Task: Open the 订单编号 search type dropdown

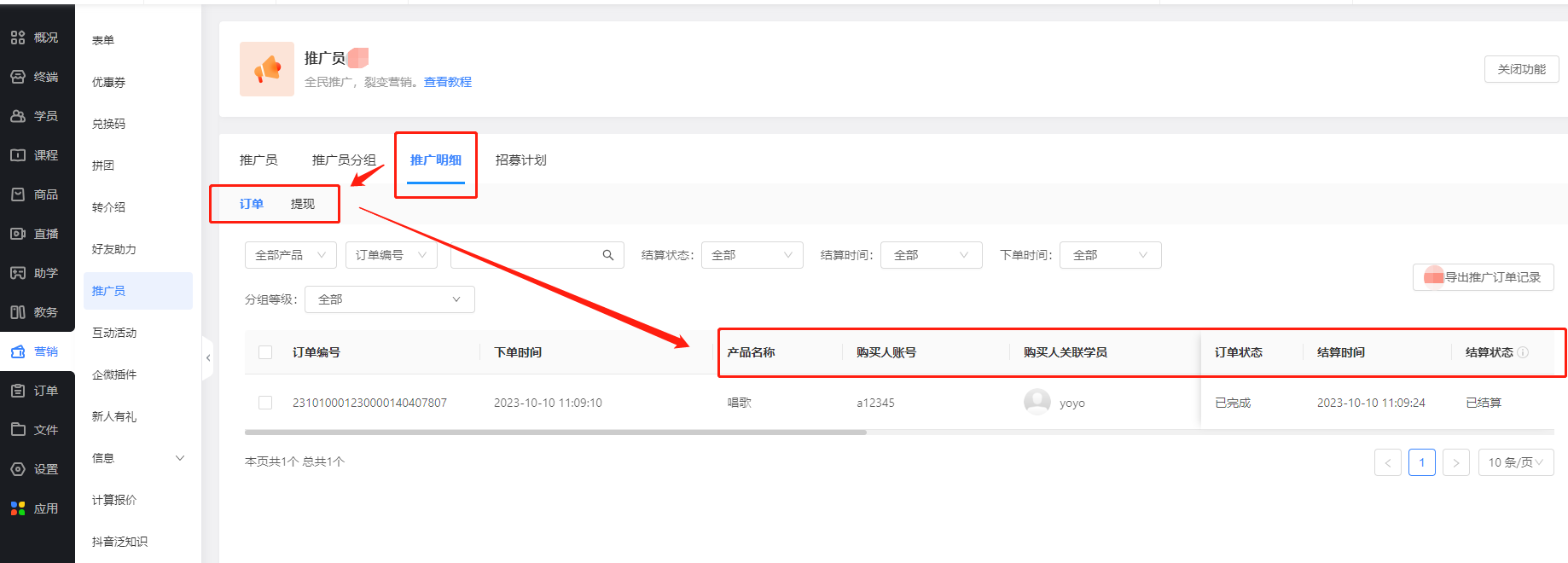Action: pos(392,255)
